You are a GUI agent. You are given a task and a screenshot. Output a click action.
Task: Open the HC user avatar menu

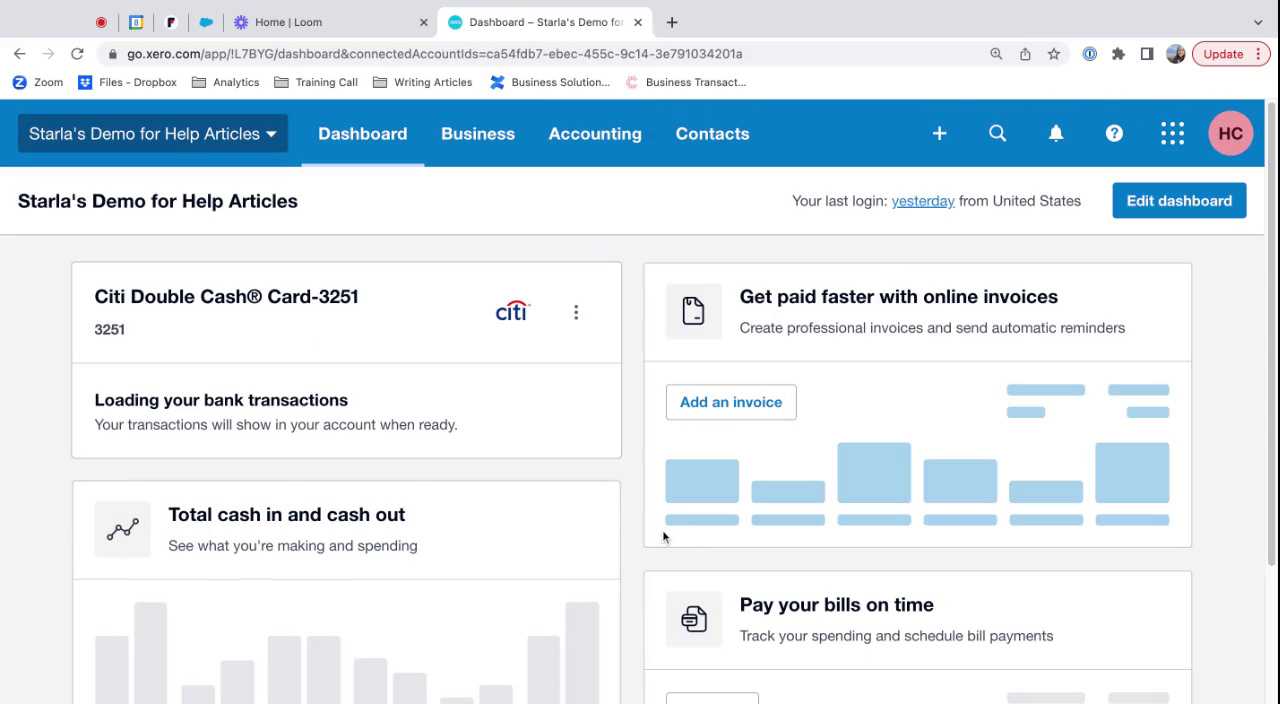tap(1231, 133)
